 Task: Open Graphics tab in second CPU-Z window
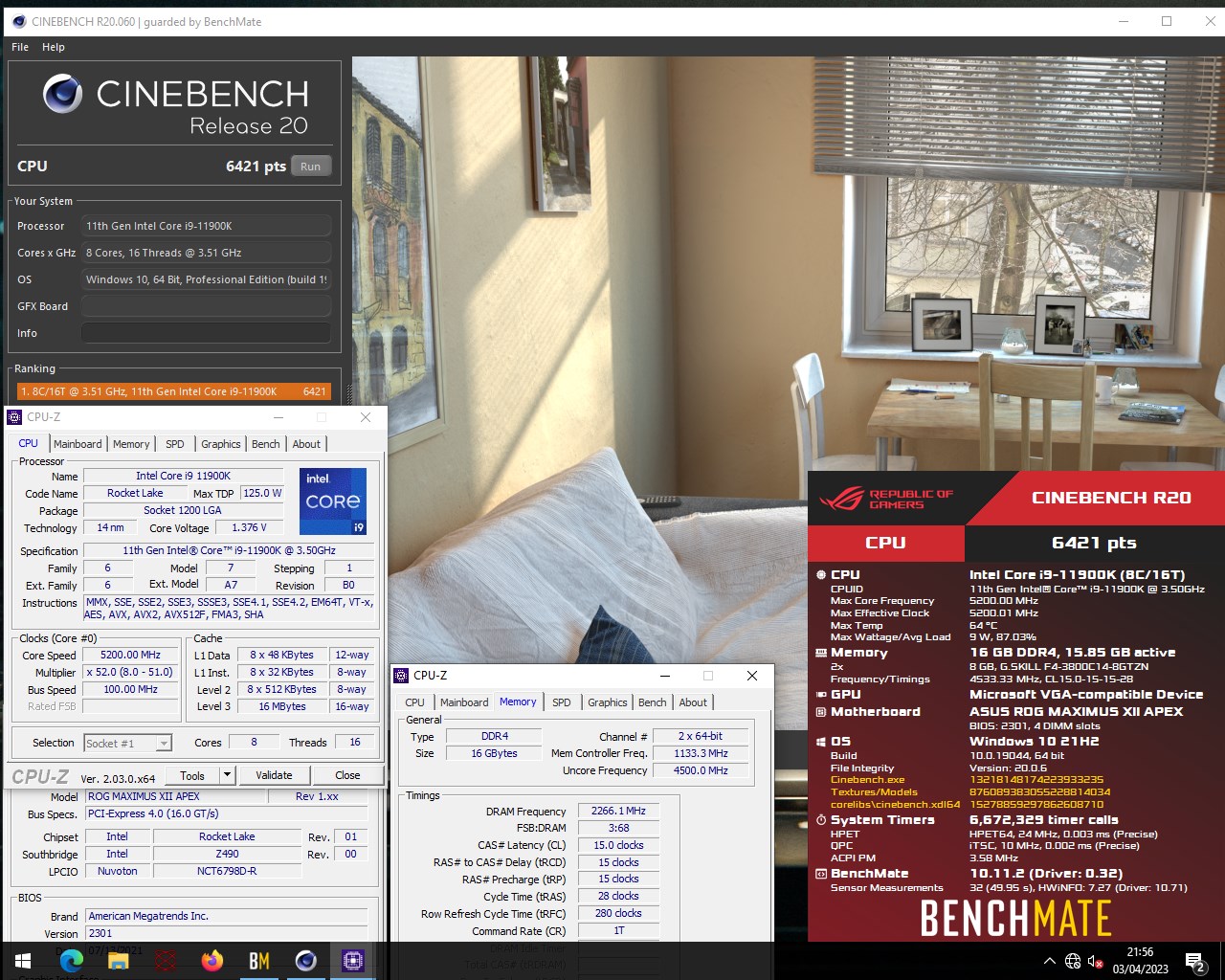608,702
